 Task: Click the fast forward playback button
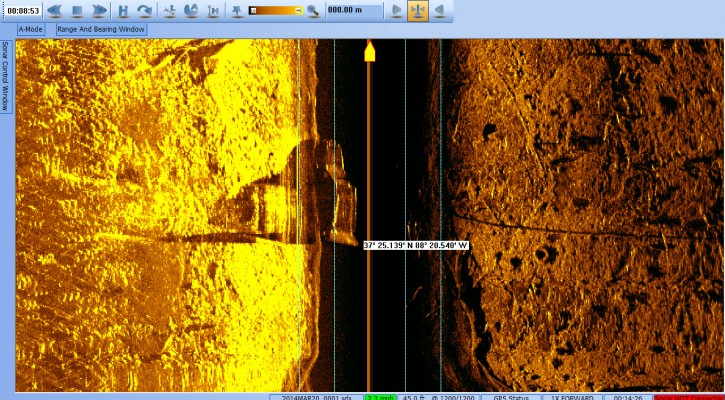[x=98, y=11]
